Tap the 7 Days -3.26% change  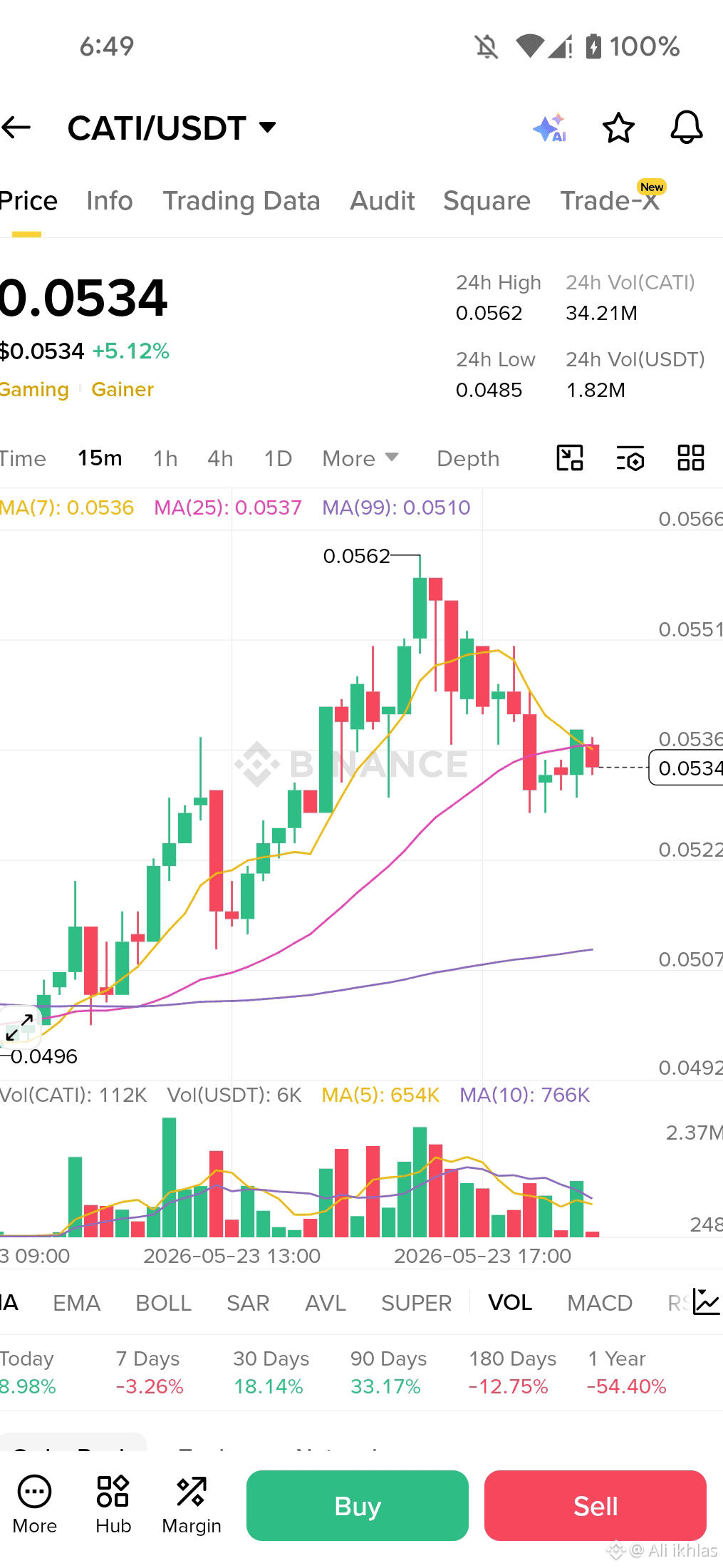pyautogui.click(x=150, y=1372)
